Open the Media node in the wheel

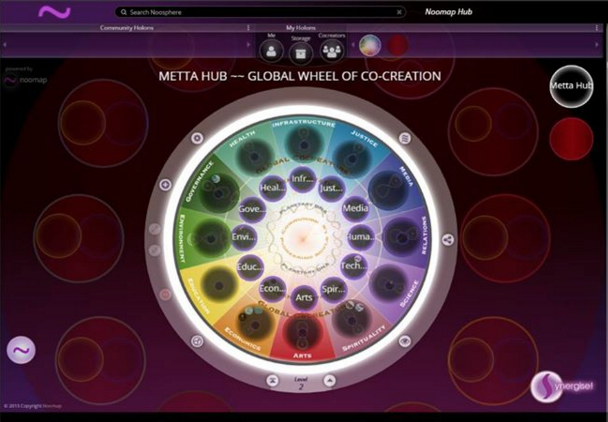point(355,210)
